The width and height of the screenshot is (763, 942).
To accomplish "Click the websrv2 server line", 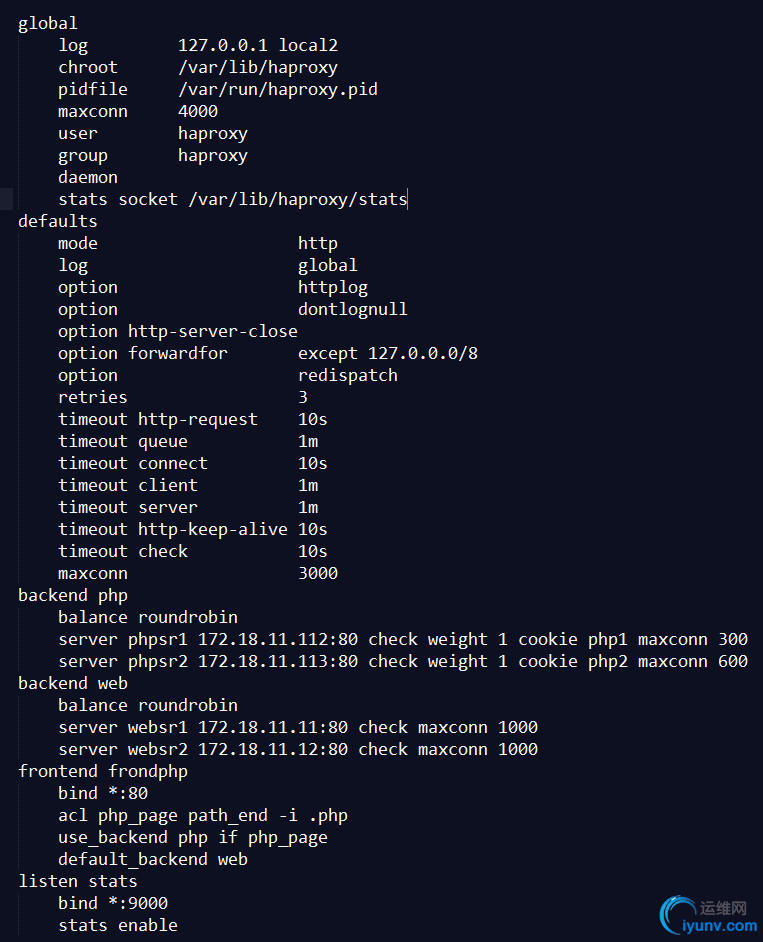I will [297, 749].
